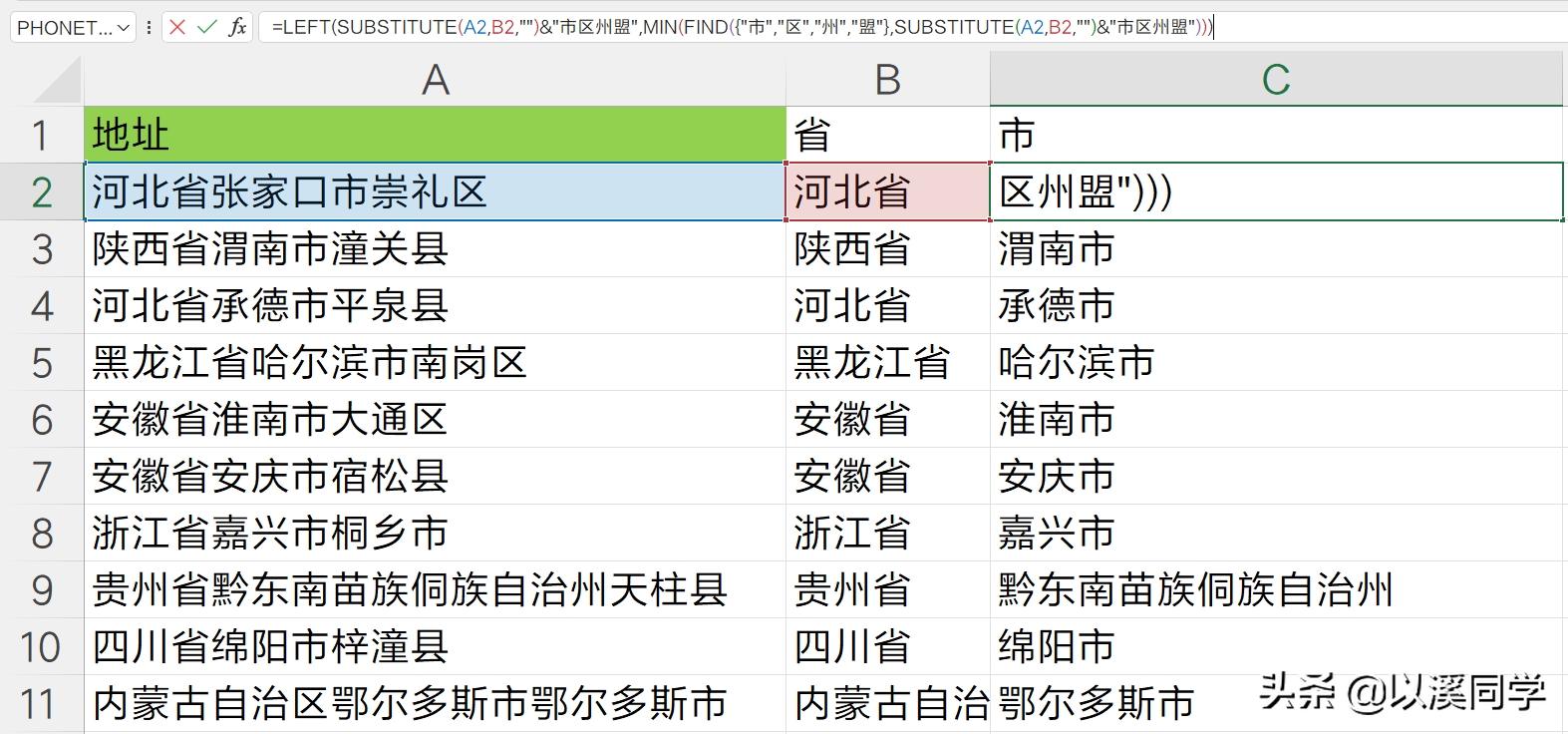Click cell 浙江省嘉兴市桐乡市

click(436, 533)
